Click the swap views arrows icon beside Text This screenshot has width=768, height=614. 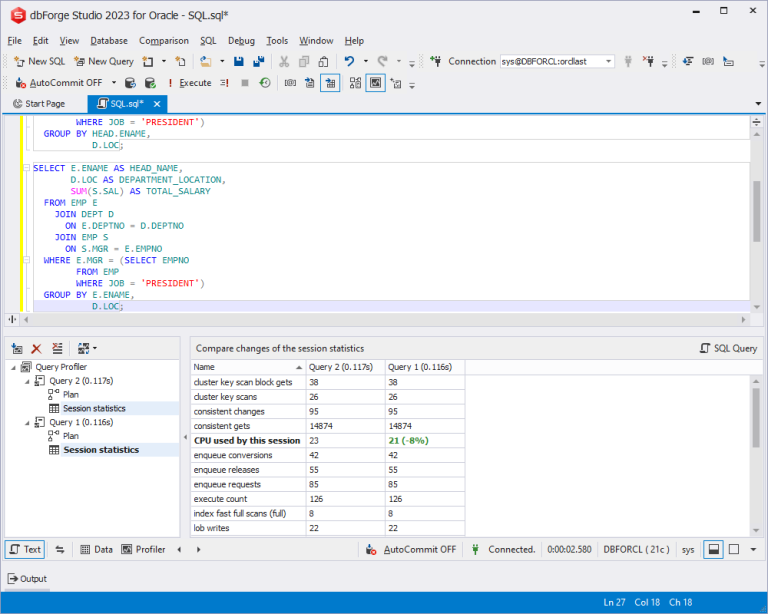(60, 549)
